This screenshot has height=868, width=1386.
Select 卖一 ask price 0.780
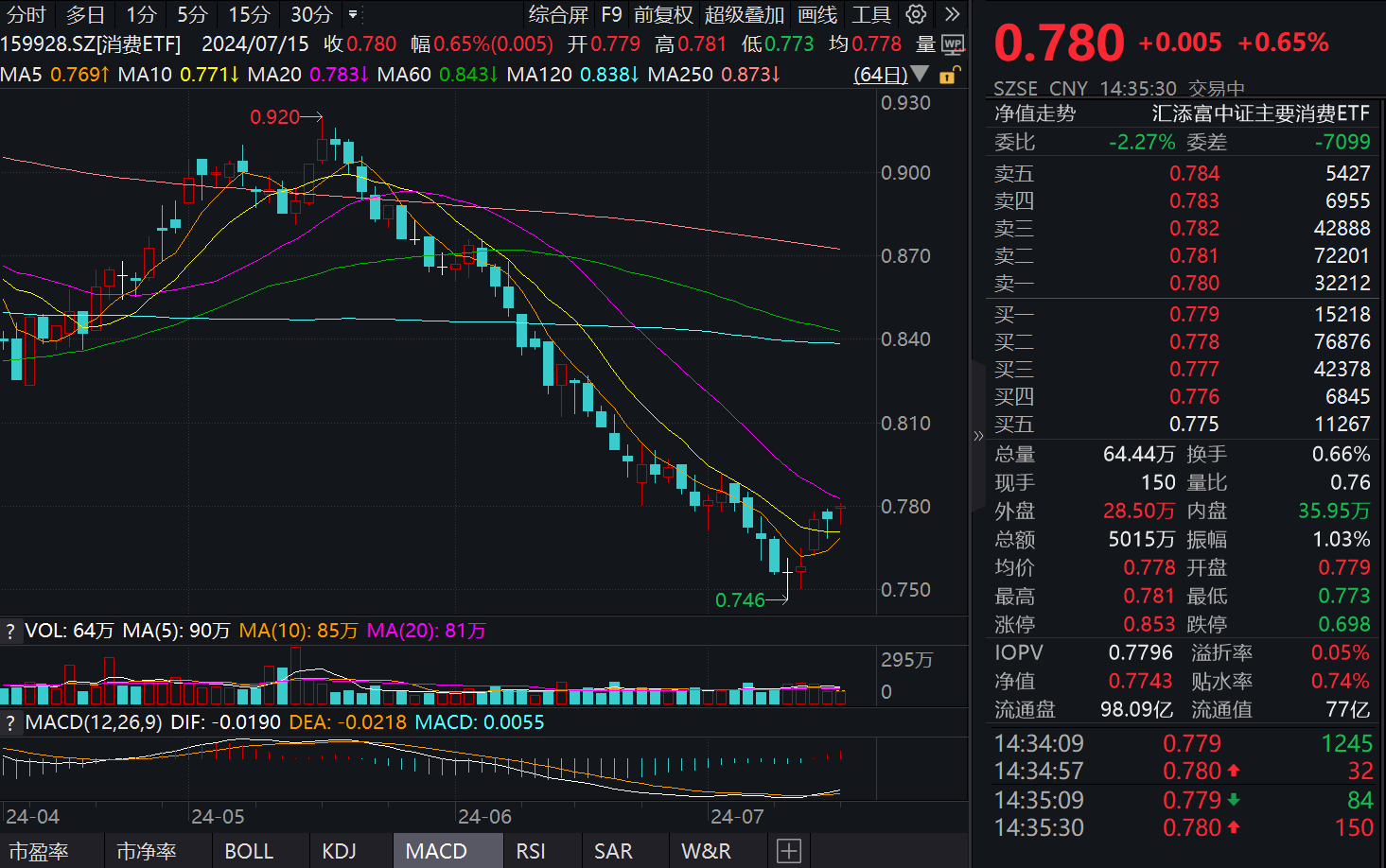pyautogui.click(x=1194, y=284)
